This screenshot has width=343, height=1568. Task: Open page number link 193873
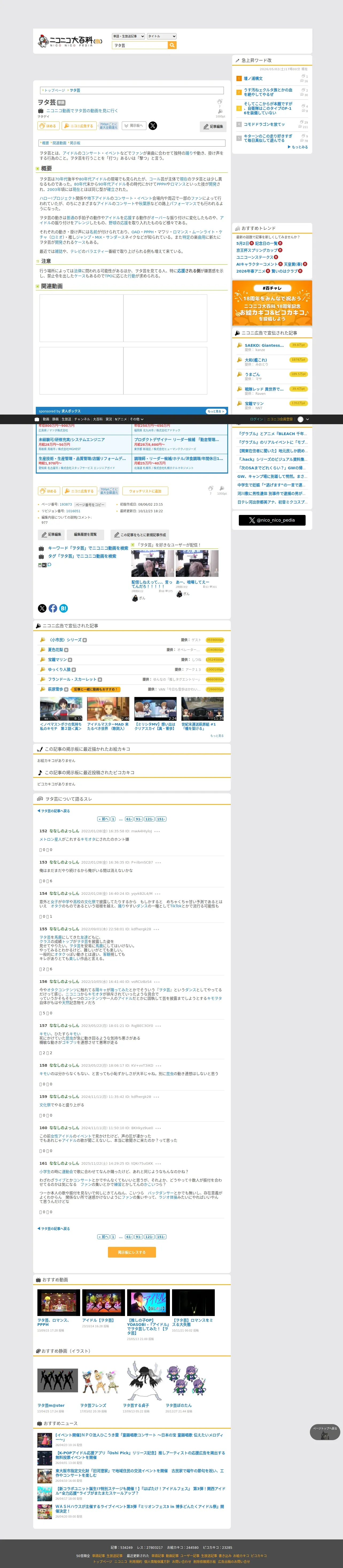66,505
